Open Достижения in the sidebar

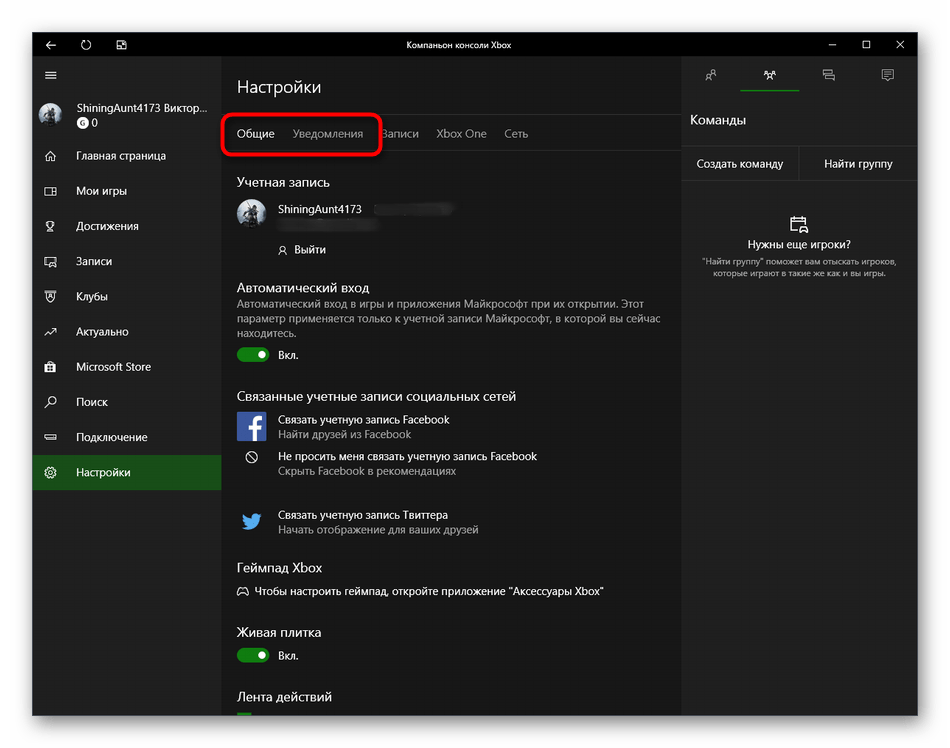[127, 227]
